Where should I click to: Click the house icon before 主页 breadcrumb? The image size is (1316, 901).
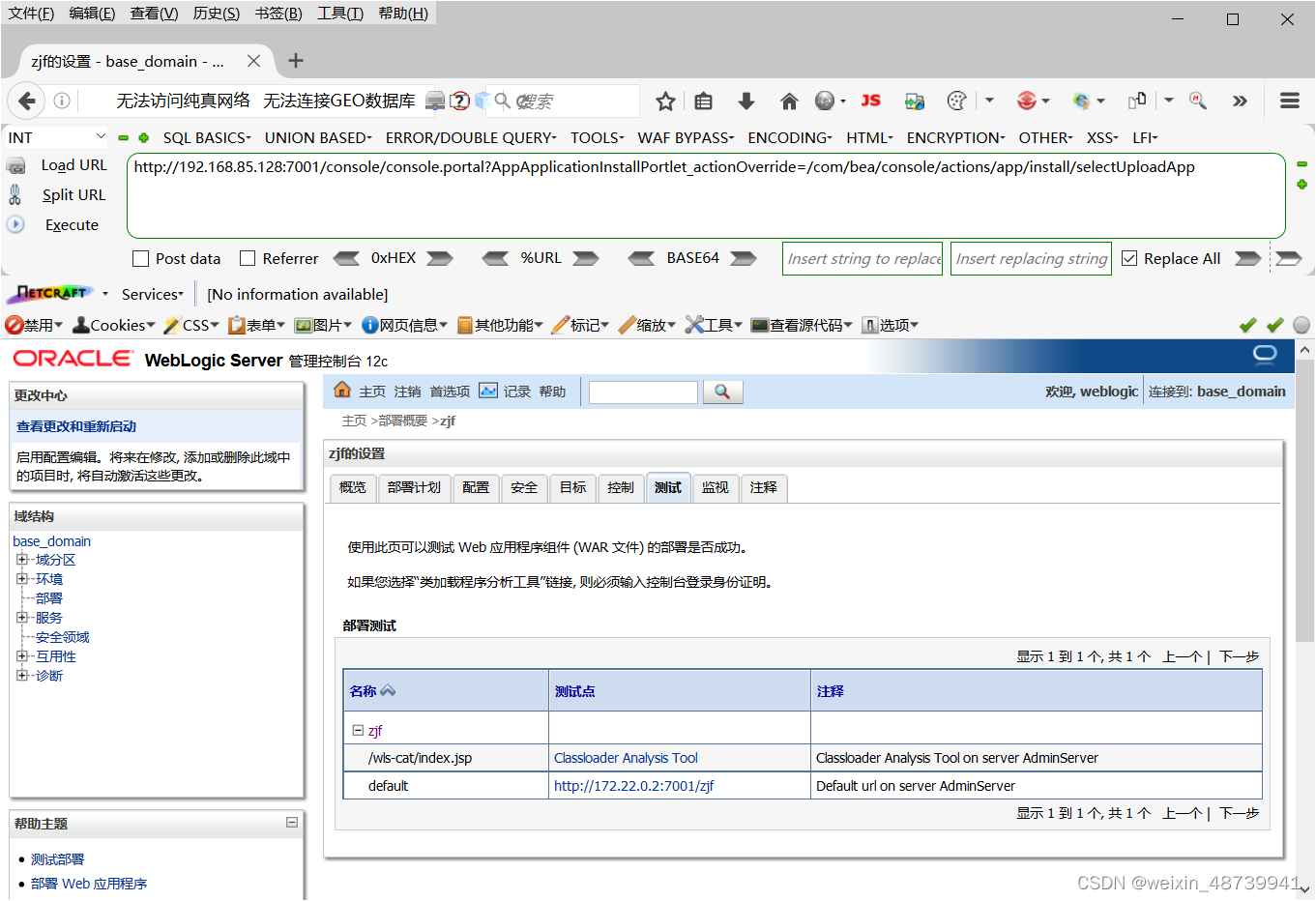(342, 391)
